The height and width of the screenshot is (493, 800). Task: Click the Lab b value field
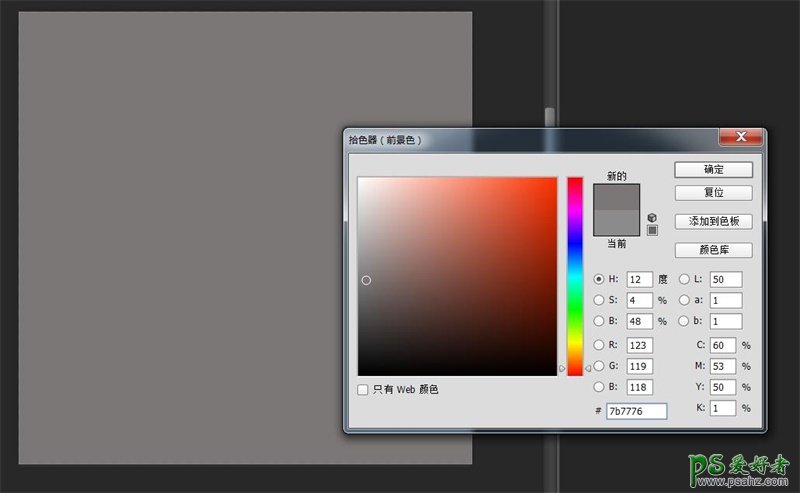tap(726, 321)
